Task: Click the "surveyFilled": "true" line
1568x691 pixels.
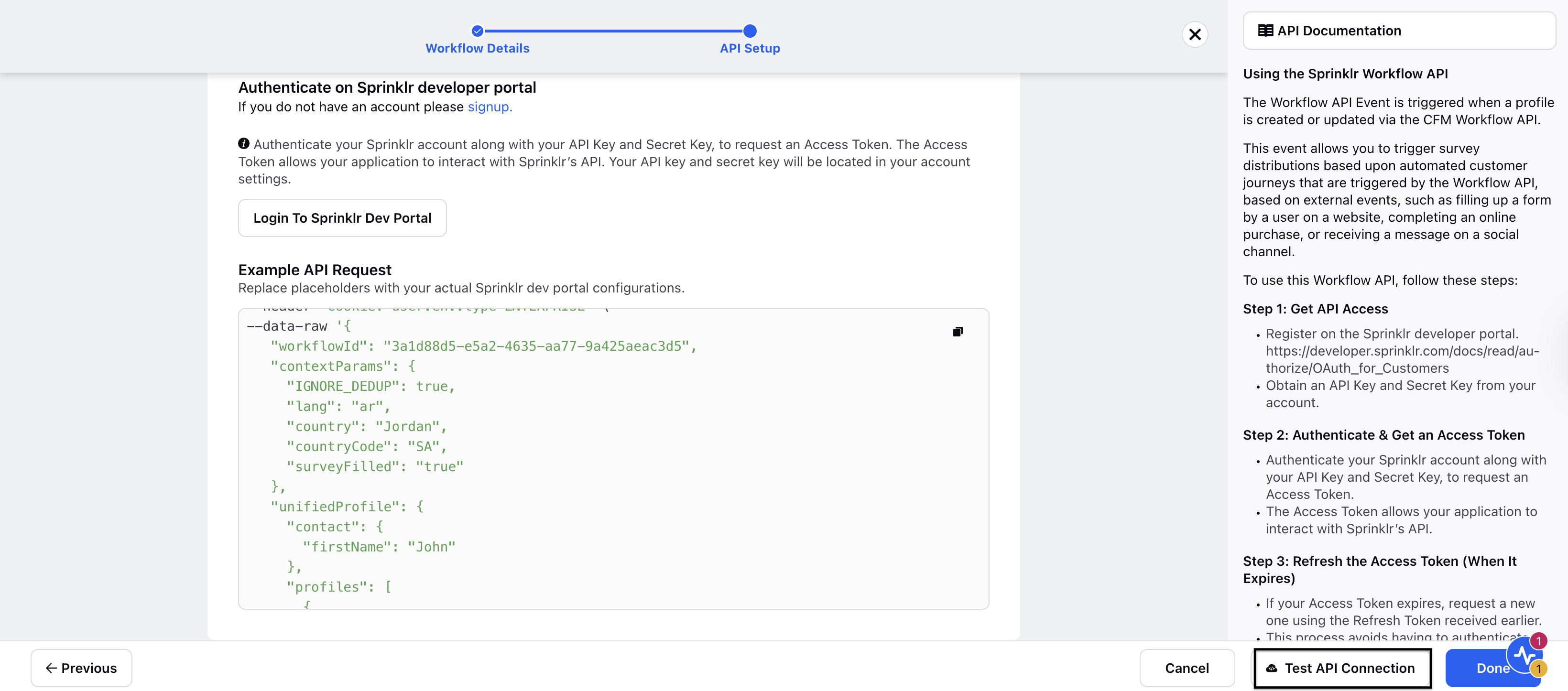Action: coord(375,466)
